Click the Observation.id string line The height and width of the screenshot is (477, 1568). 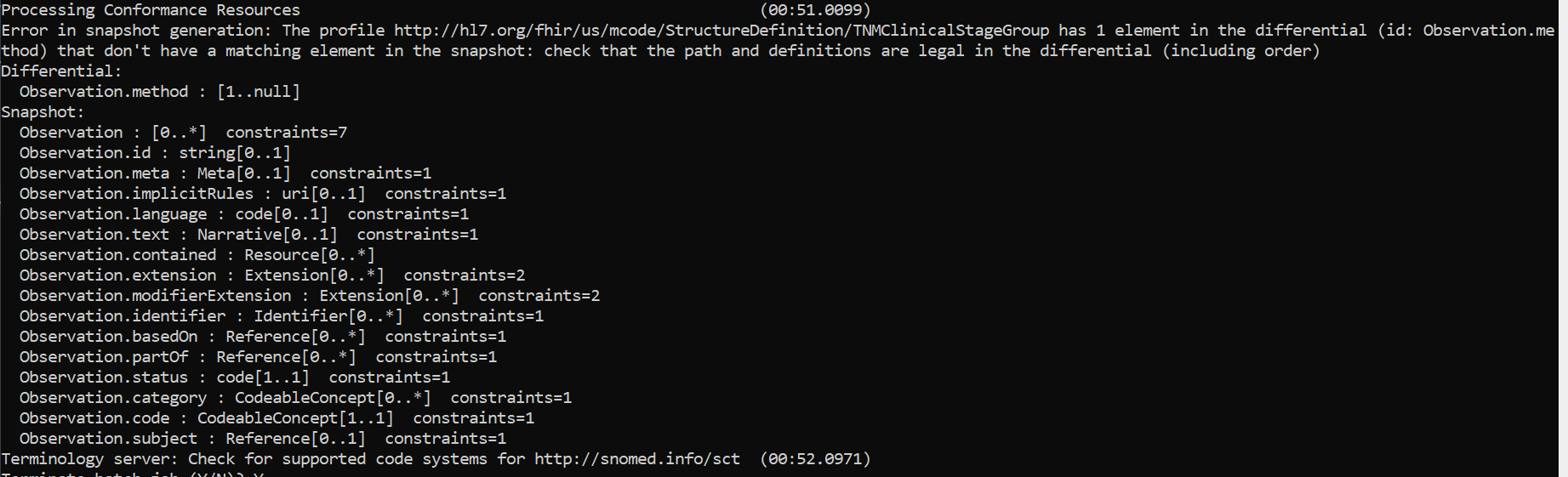[x=155, y=153]
